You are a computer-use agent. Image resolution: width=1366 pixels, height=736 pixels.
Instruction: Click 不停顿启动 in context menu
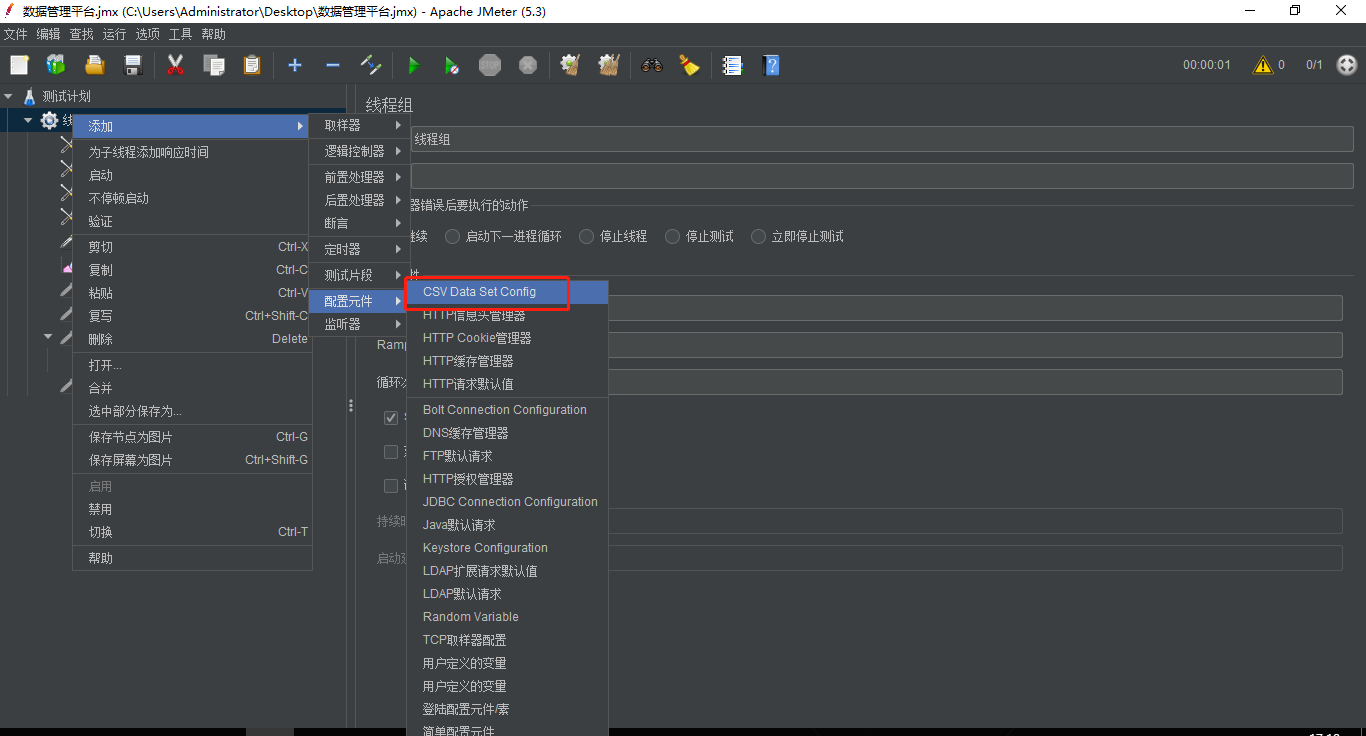(x=192, y=198)
